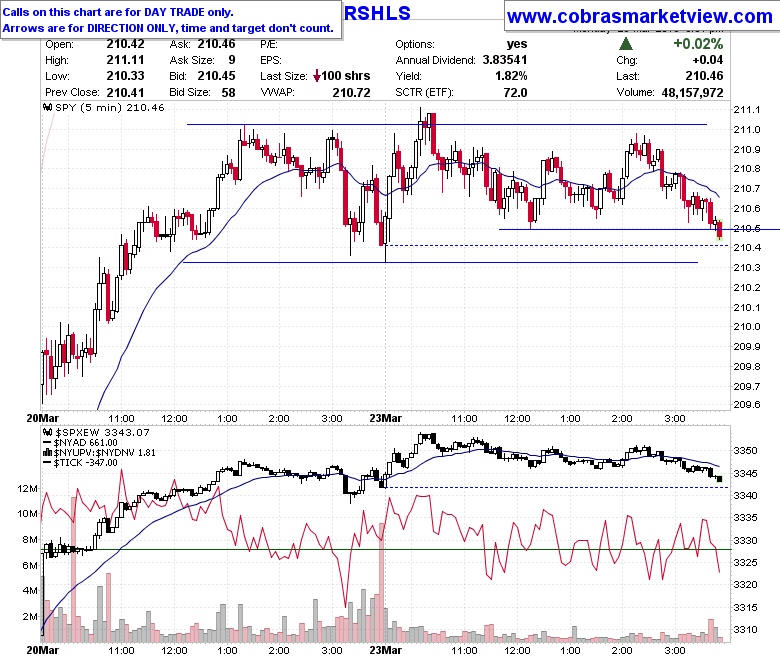
Task: Click the SCTR (ETF) value 72.0
Action: (x=515, y=93)
